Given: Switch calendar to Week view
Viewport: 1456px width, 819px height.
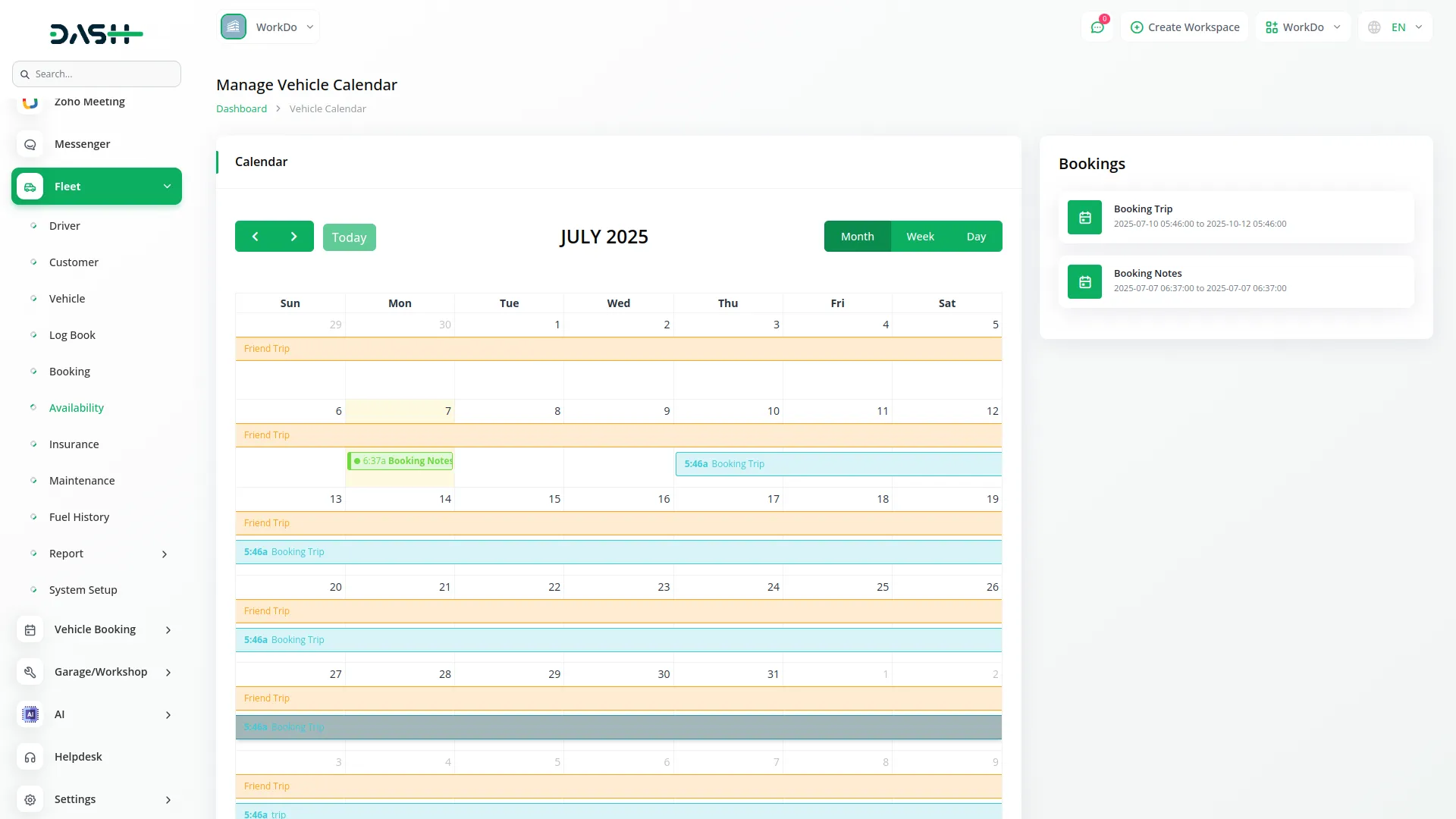Looking at the screenshot, I should click(x=920, y=237).
